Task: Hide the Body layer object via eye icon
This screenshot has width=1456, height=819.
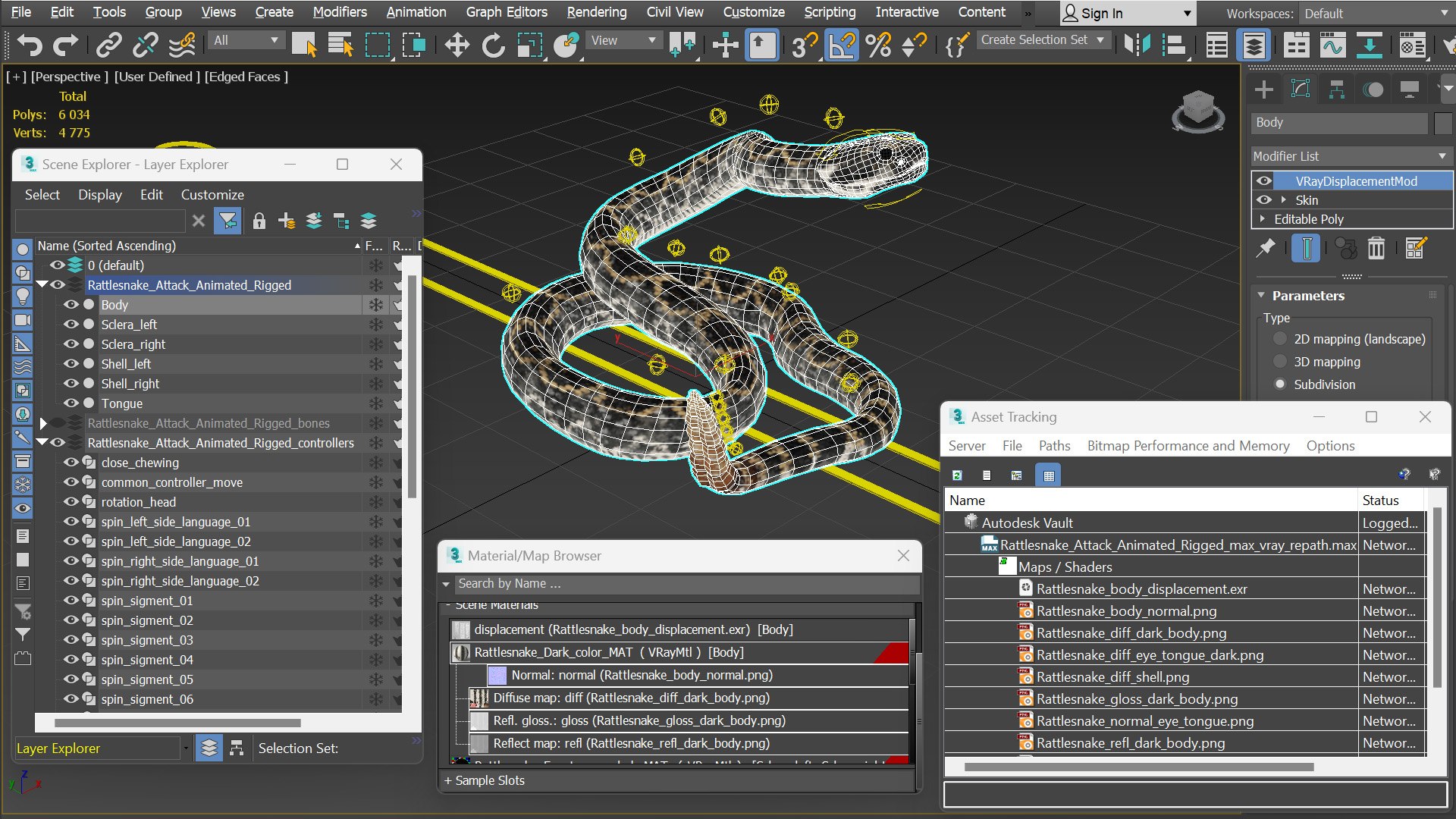Action: click(x=71, y=304)
